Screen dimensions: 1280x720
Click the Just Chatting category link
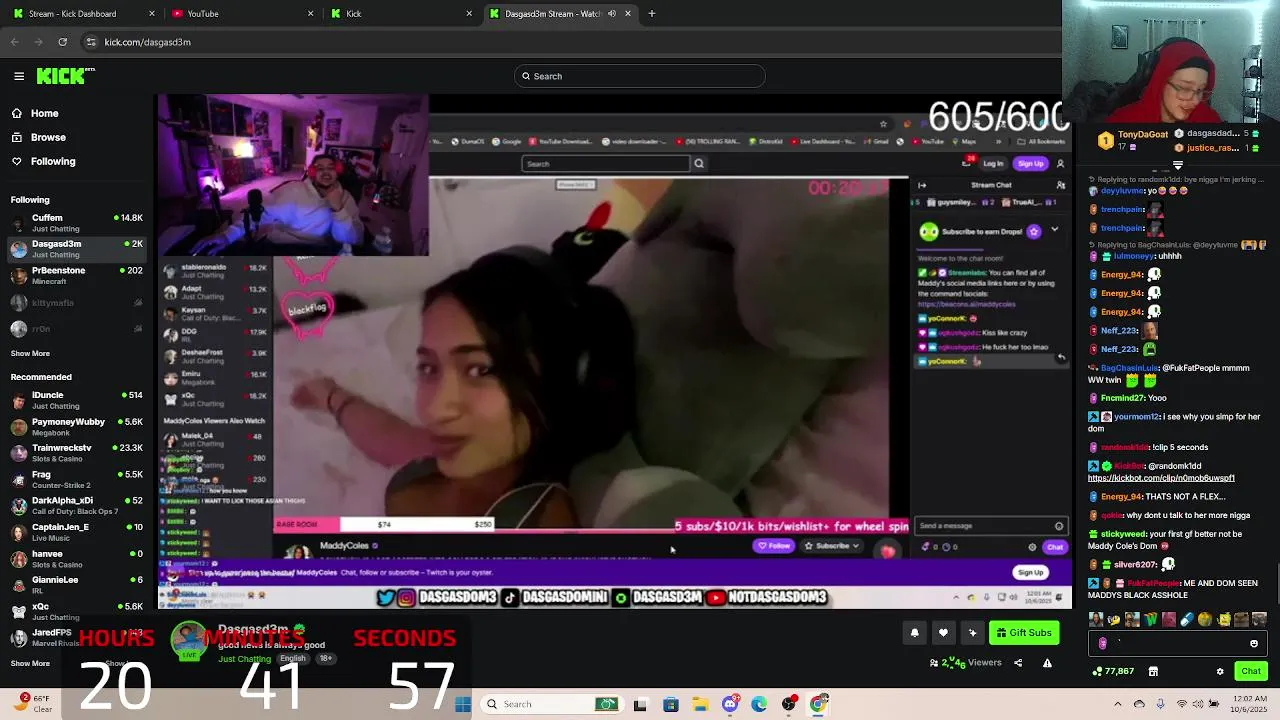pos(244,659)
